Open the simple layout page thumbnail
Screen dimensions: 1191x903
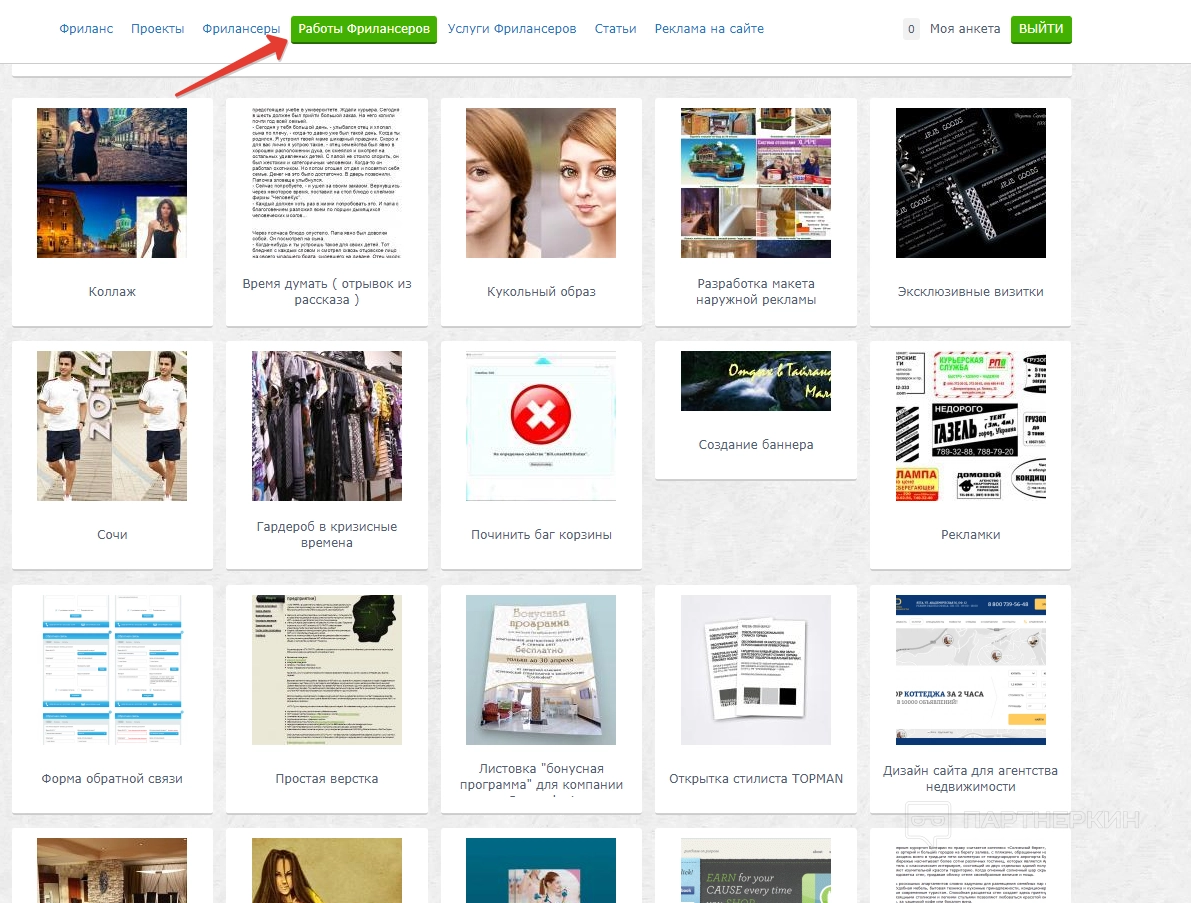(x=327, y=670)
